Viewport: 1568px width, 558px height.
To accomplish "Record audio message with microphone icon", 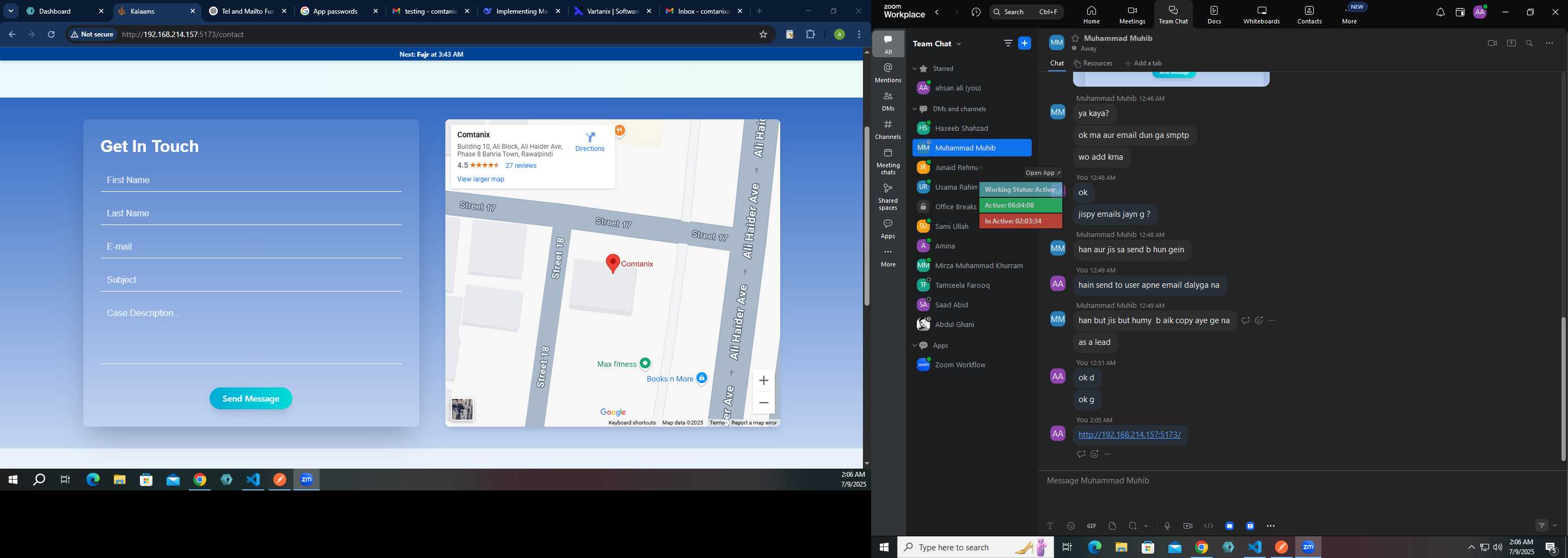I will [x=1167, y=526].
